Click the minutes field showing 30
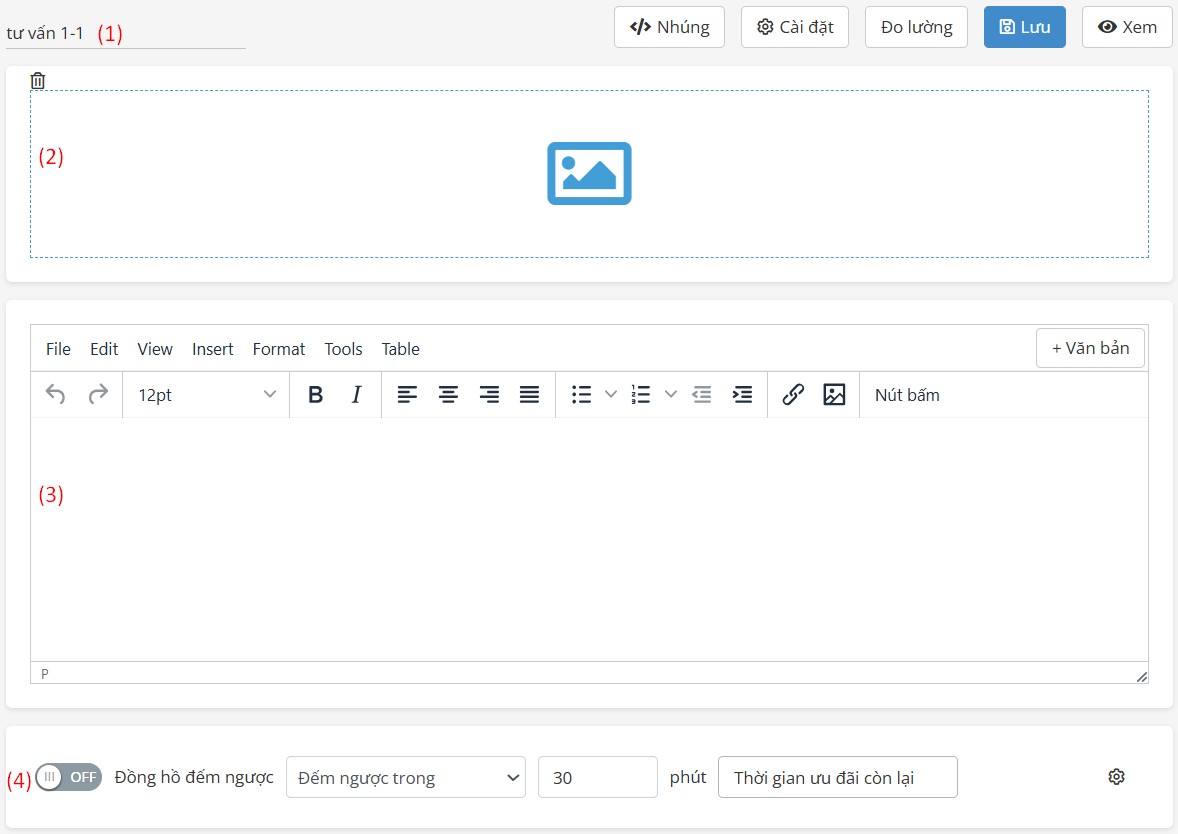 (597, 777)
